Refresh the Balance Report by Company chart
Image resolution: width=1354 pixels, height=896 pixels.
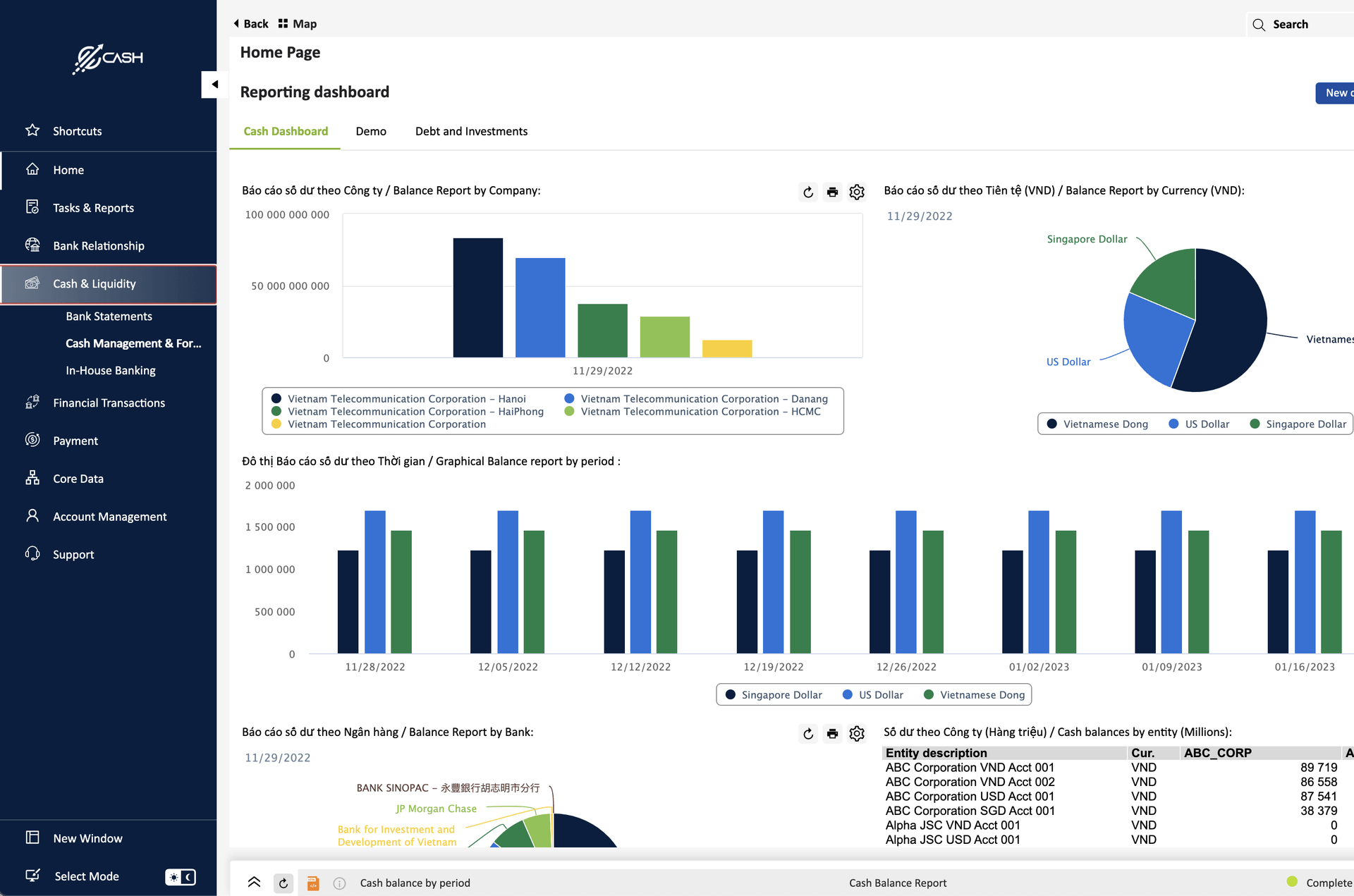808,192
